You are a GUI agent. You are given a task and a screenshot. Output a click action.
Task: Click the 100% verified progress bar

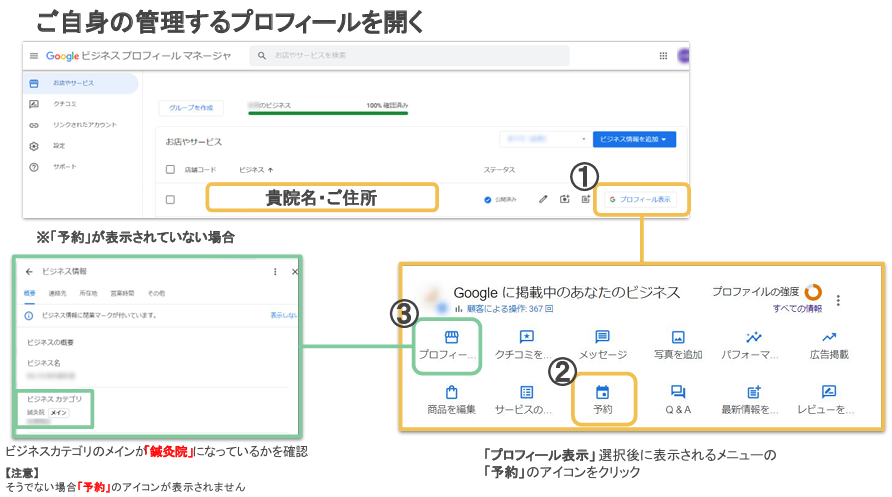[328, 113]
